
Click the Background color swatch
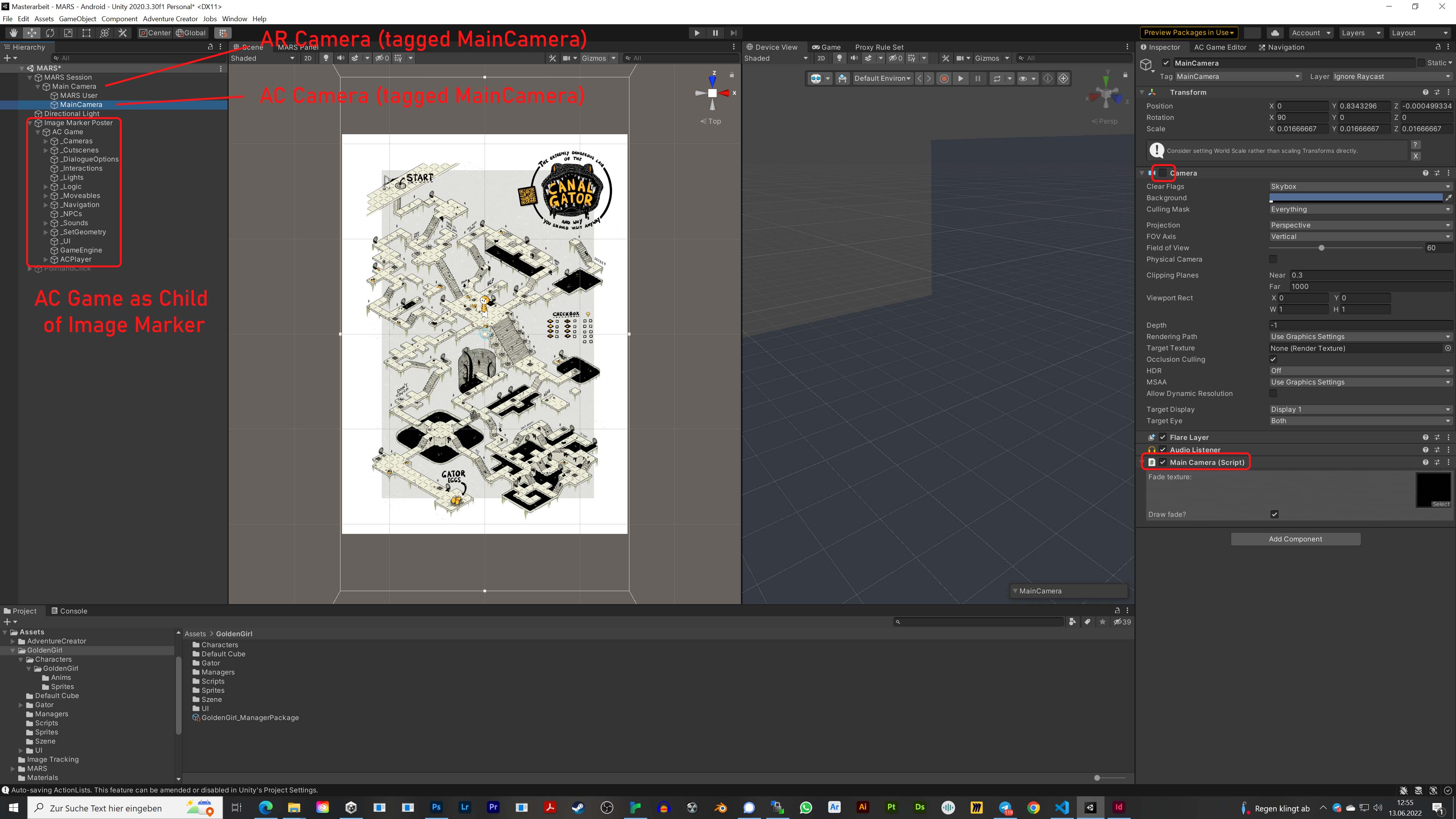tap(1356, 198)
